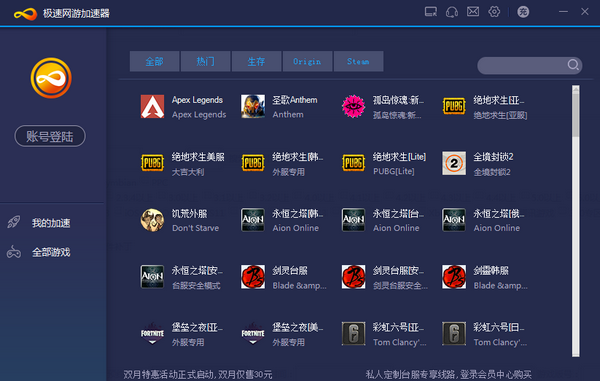
Task: Open the Apex Legends game icon
Action: pos(152,106)
